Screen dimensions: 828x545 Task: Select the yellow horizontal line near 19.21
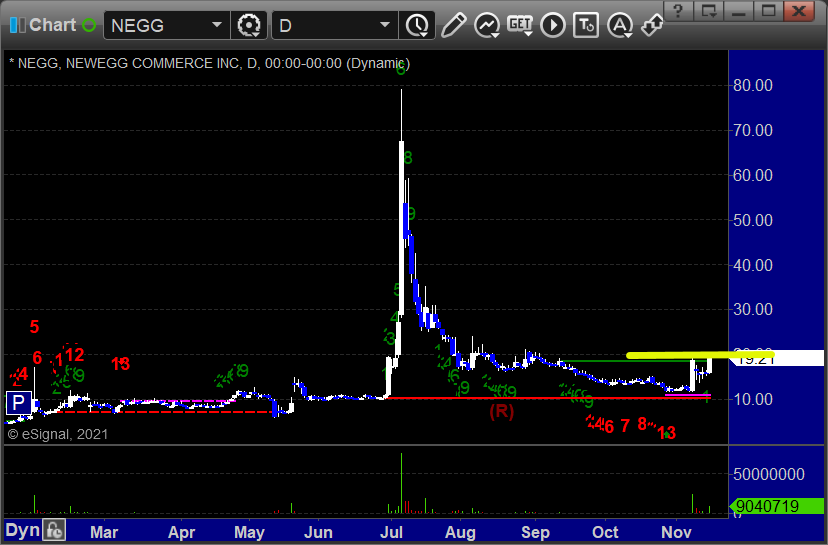pyautogui.click(x=700, y=355)
